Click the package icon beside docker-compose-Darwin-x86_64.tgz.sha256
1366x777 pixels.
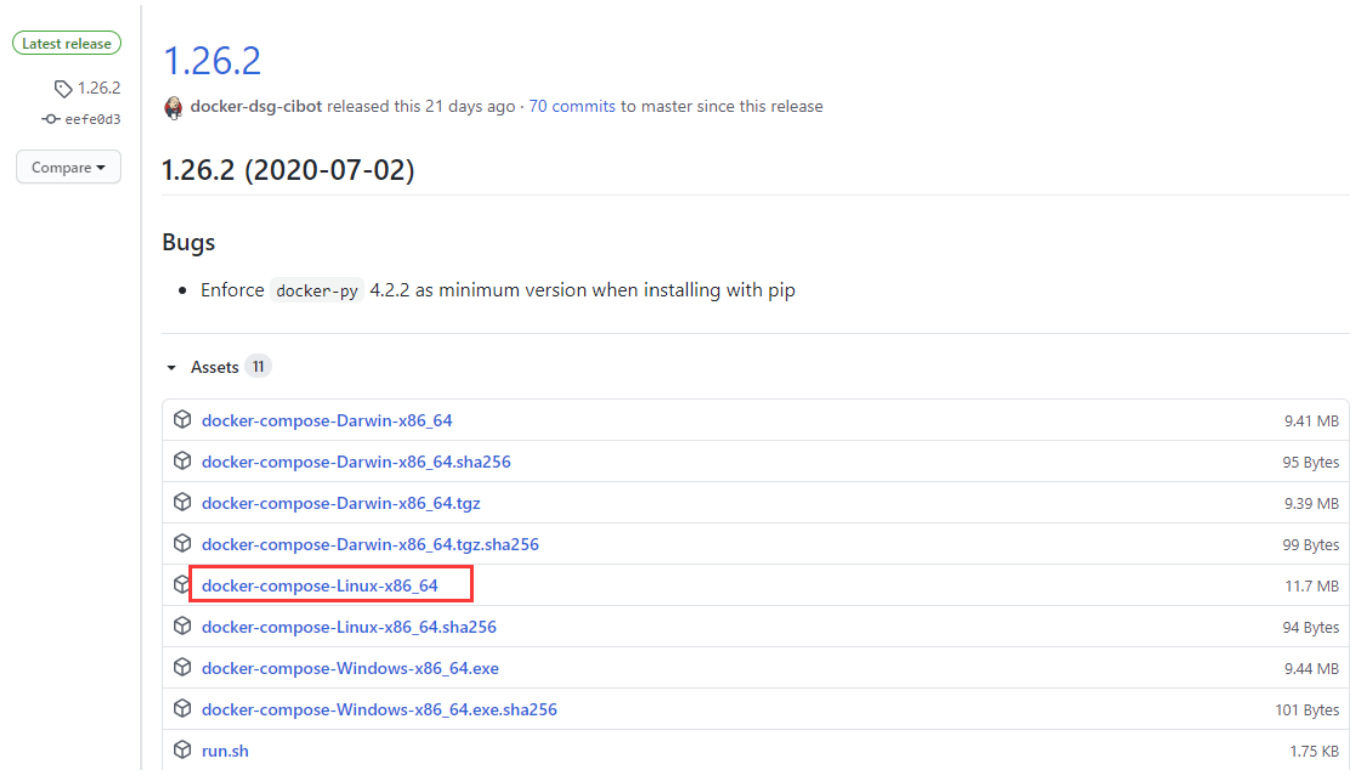(x=182, y=543)
